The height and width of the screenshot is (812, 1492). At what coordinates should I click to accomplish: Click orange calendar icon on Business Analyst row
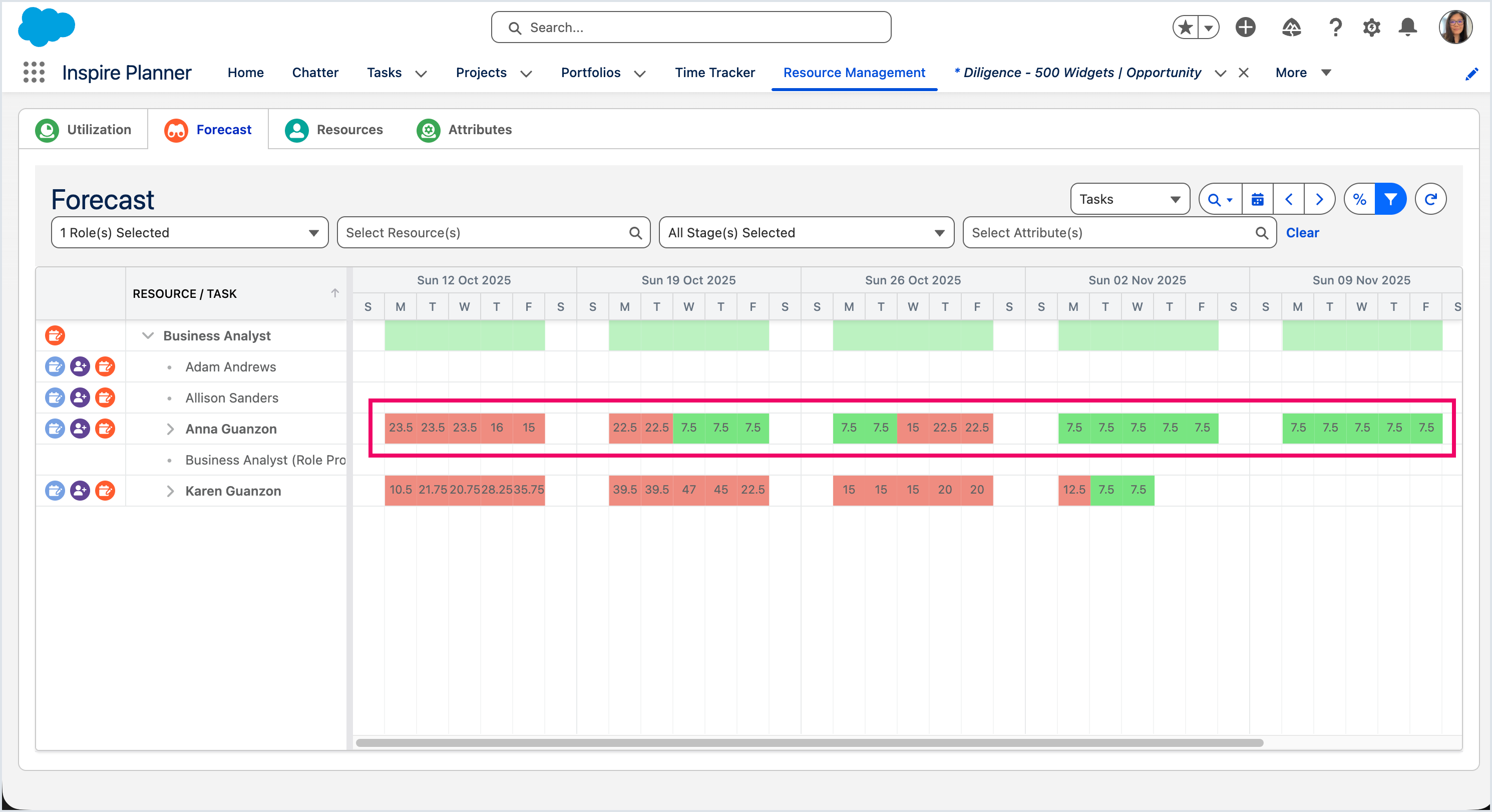click(55, 335)
